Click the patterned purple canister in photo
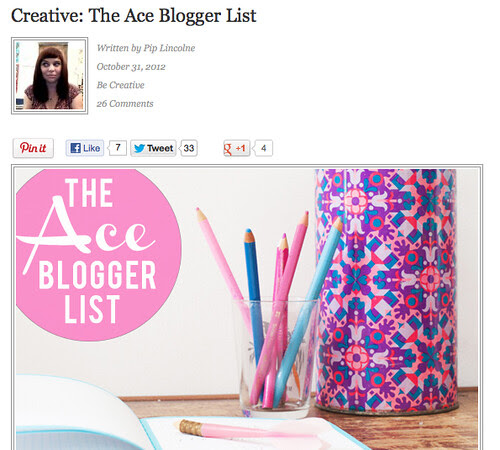500x450 pixels. 387,292
